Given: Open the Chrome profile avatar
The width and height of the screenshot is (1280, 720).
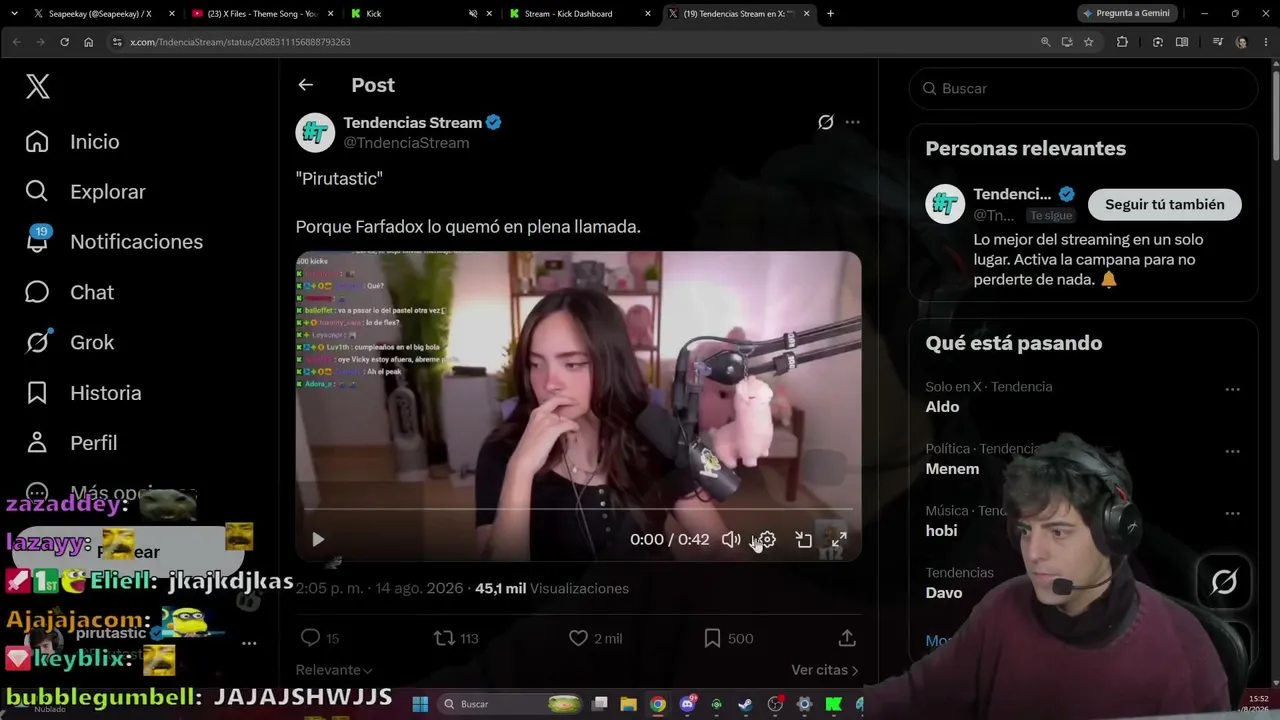Looking at the screenshot, I should click(1241, 42).
